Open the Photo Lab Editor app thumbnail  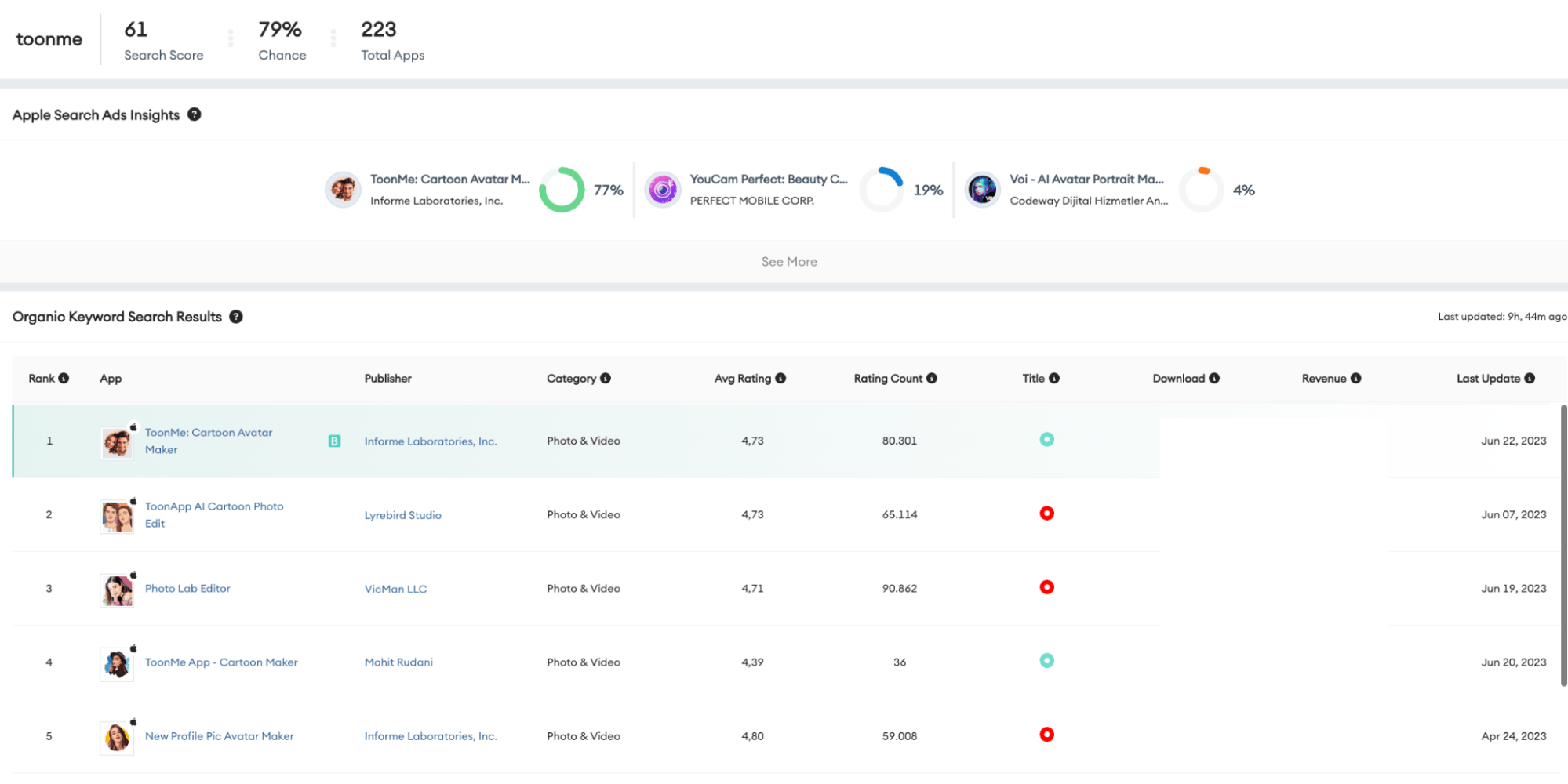(117, 590)
